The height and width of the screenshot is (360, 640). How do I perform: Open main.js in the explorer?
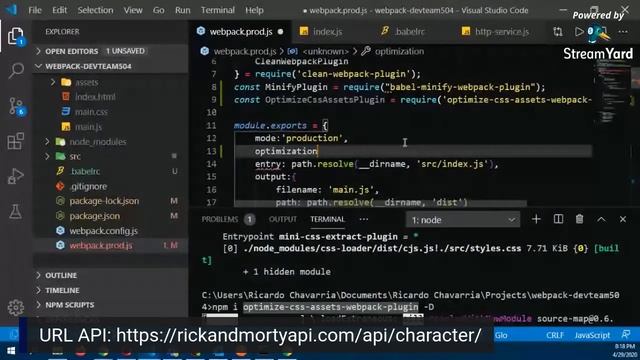pyautogui.click(x=88, y=127)
